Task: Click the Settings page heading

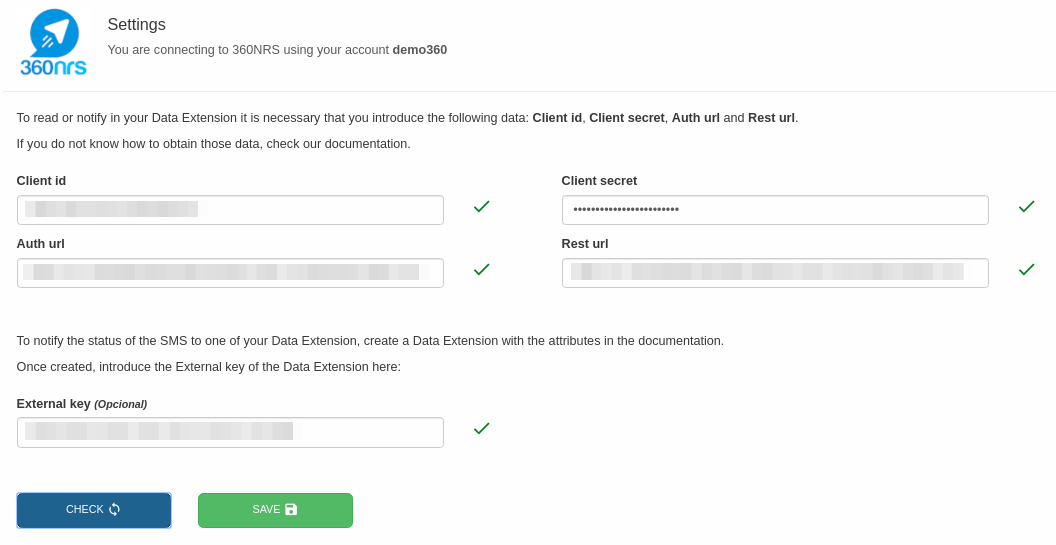Action: pos(136,25)
